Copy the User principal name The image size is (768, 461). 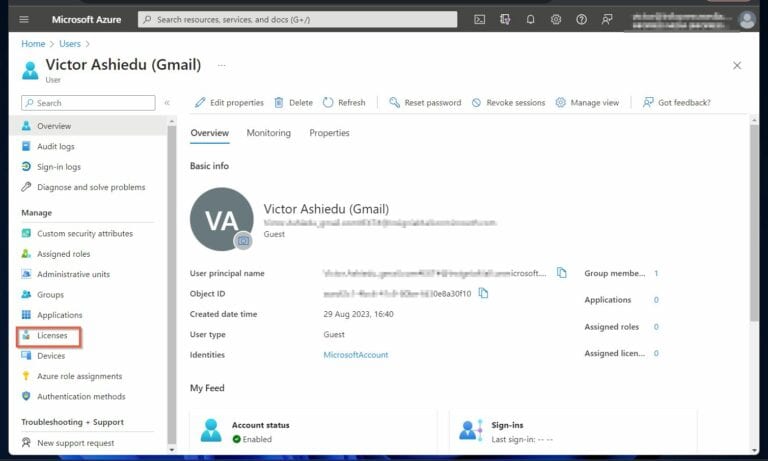pyautogui.click(x=561, y=273)
